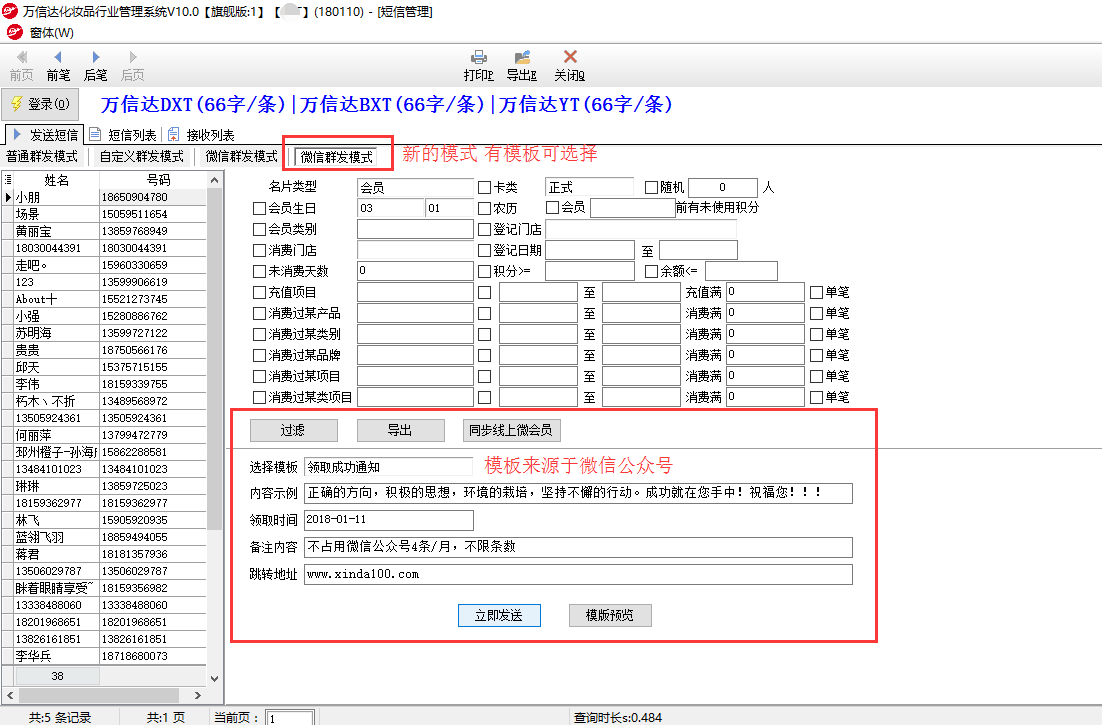Click the Print (打印) toolbar icon
This screenshot has height=725, width=1102.
click(x=478, y=59)
